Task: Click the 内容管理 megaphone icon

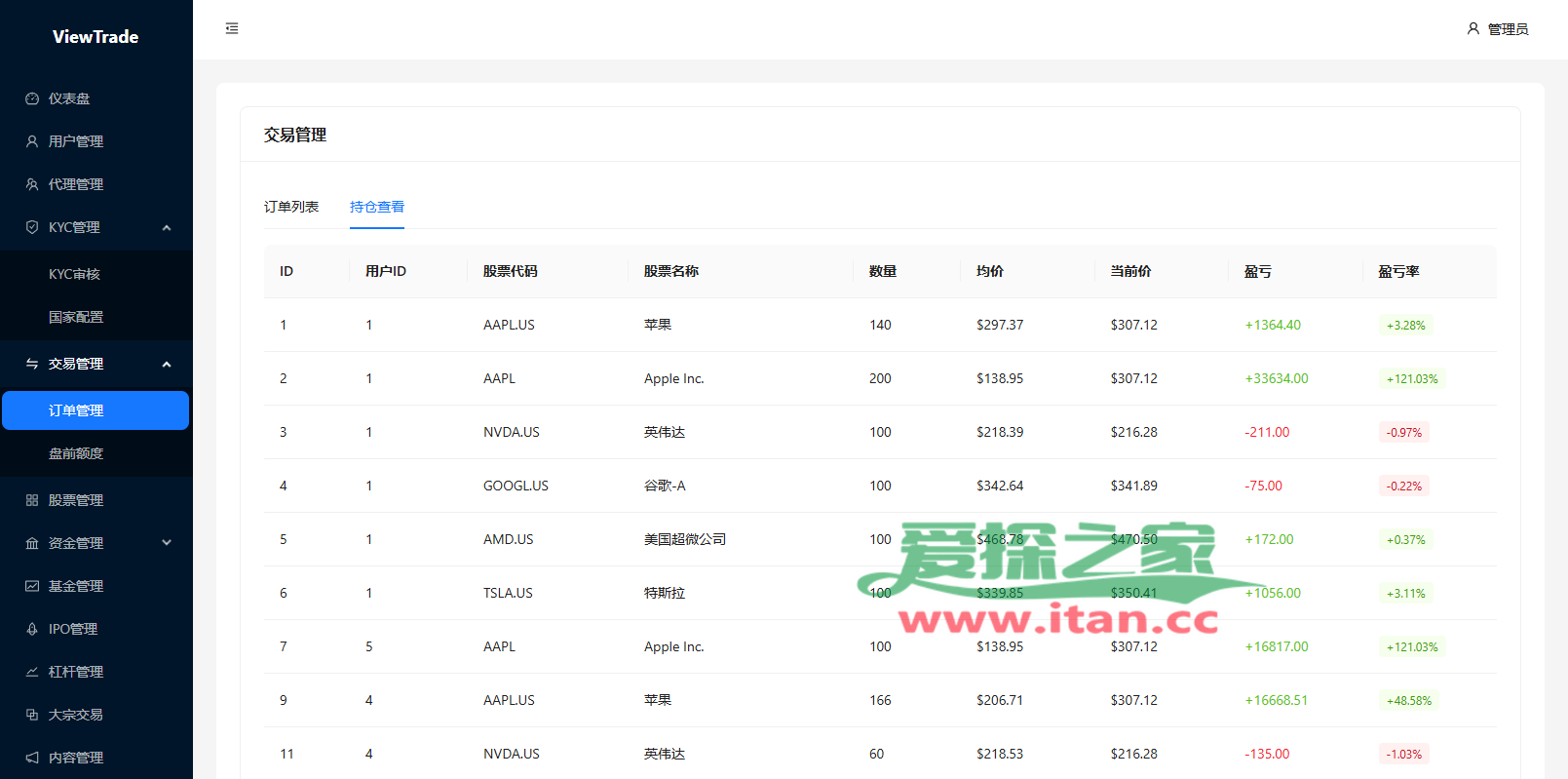Action: [32, 758]
